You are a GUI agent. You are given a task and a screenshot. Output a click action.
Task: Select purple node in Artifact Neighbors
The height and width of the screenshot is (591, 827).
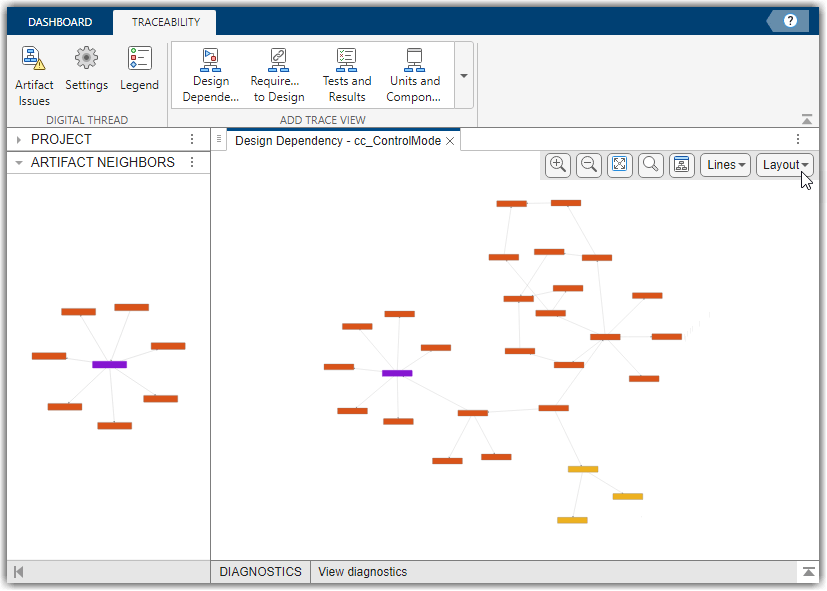[x=109, y=364]
